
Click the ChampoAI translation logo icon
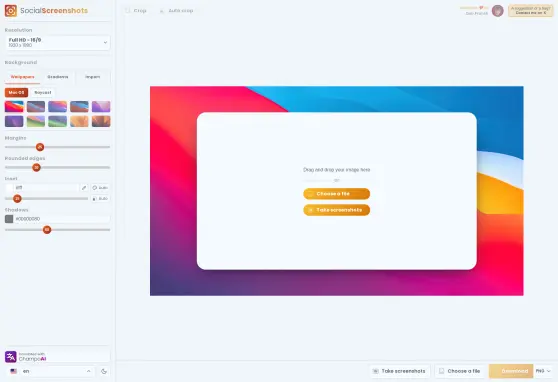(x=11, y=356)
